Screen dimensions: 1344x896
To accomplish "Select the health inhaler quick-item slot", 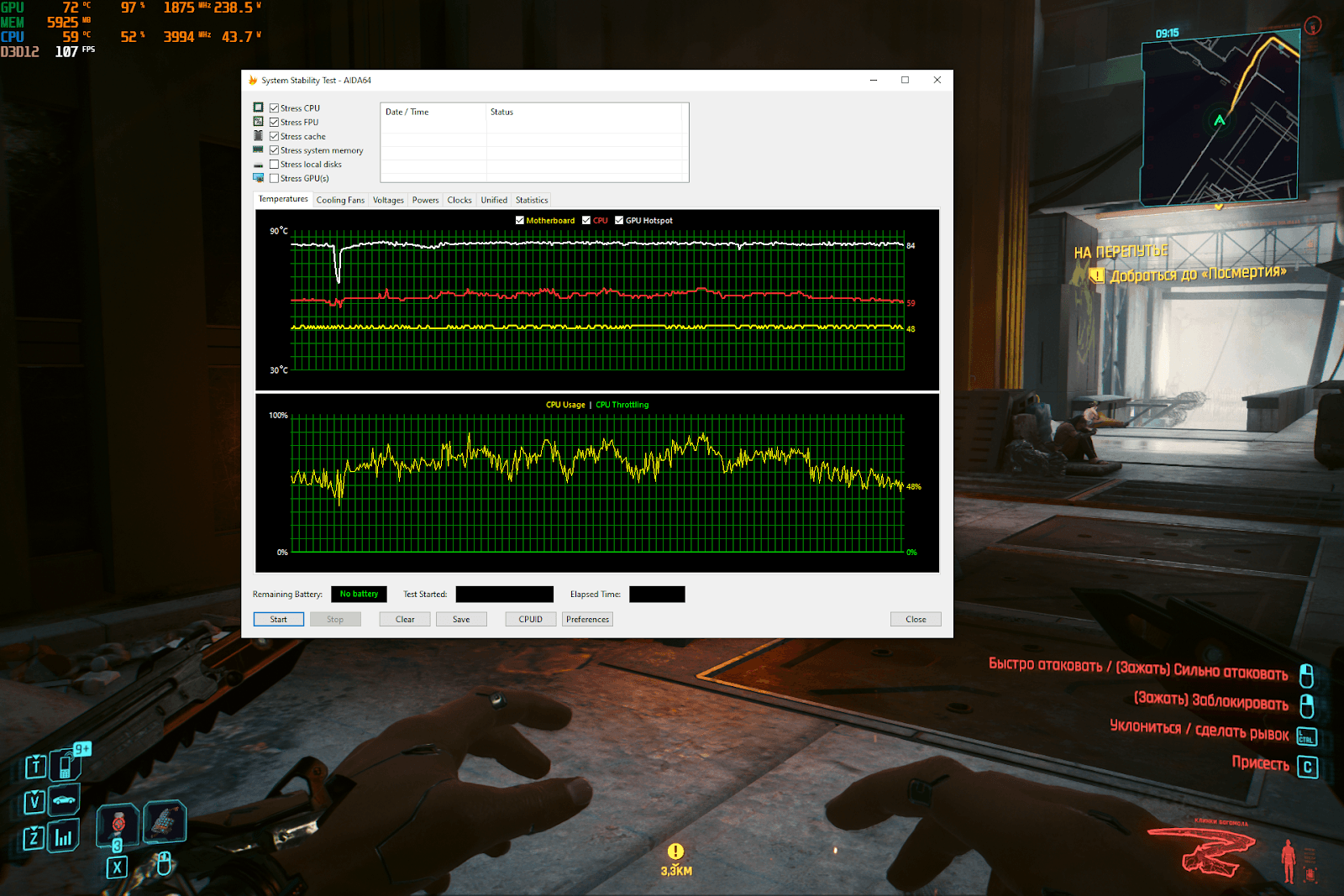I will click(118, 824).
